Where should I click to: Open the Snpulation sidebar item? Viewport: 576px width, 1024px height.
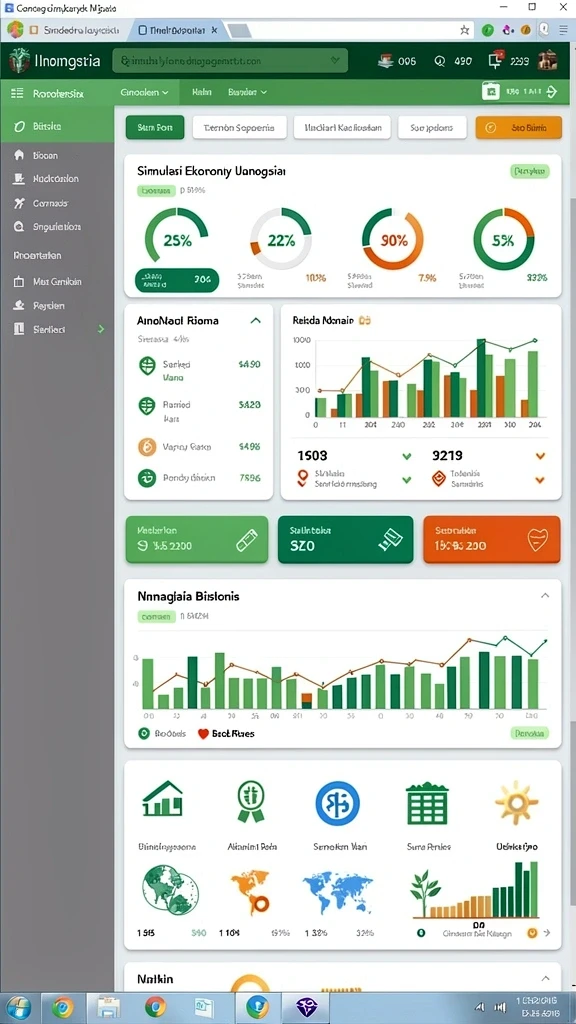(57, 227)
